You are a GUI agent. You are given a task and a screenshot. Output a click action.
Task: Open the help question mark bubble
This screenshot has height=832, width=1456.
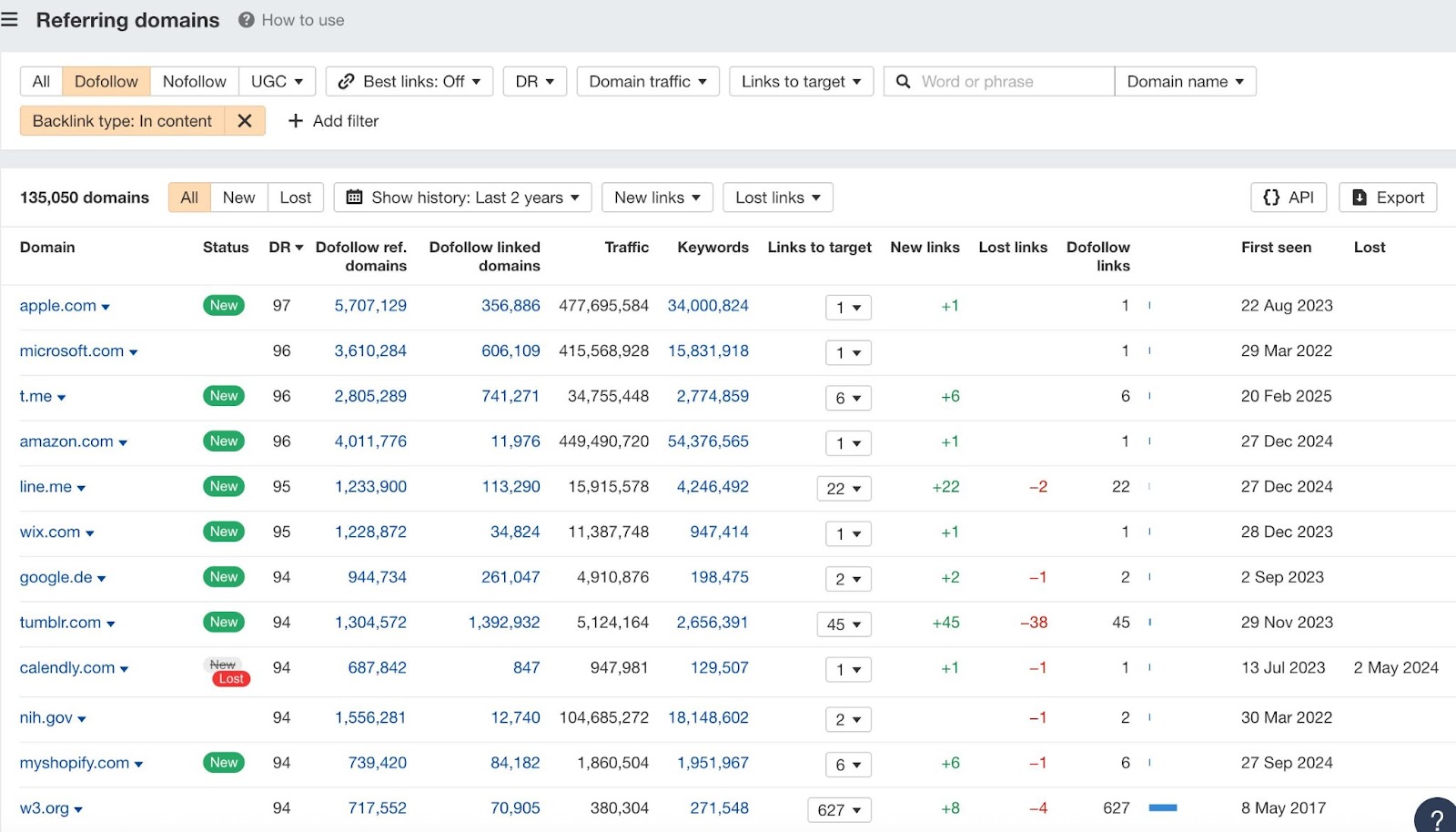click(1436, 817)
